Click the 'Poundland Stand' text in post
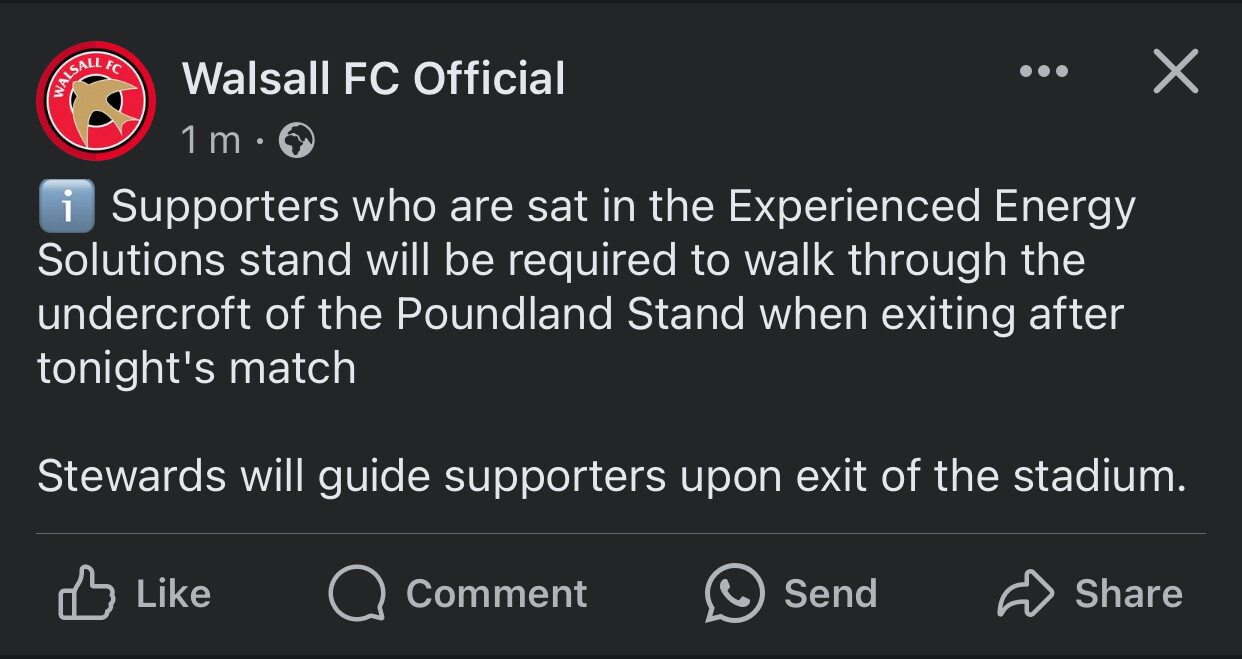The height and width of the screenshot is (659, 1242). pyautogui.click(x=571, y=314)
